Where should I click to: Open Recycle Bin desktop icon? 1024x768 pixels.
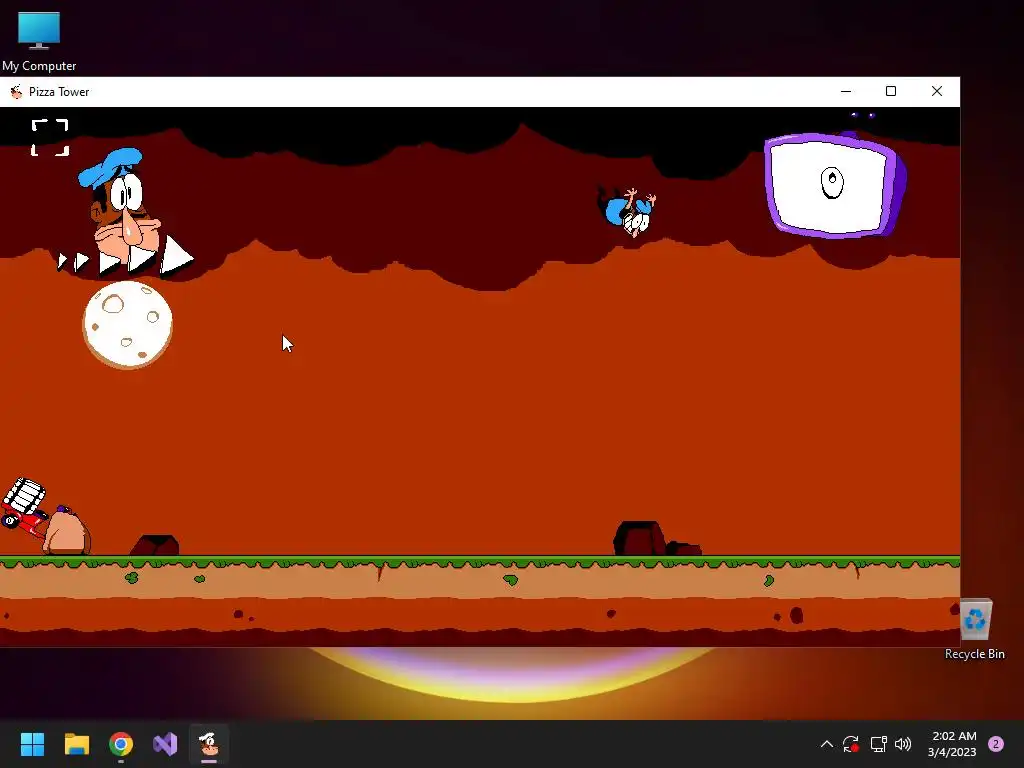coord(975,630)
